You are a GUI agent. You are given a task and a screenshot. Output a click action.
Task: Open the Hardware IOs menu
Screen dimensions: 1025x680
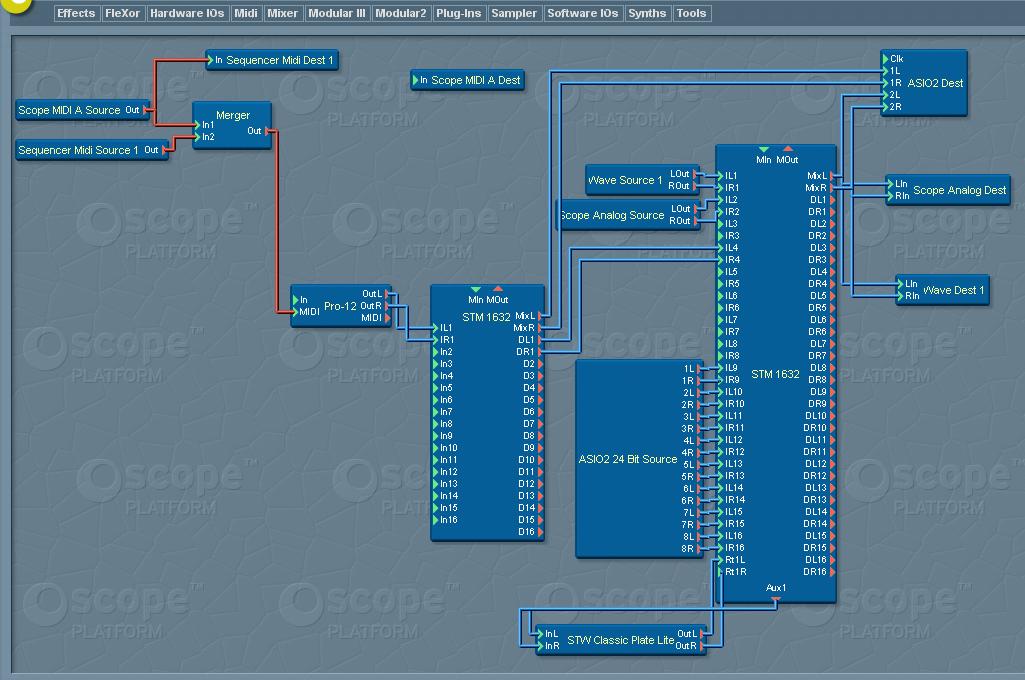[x=187, y=13]
